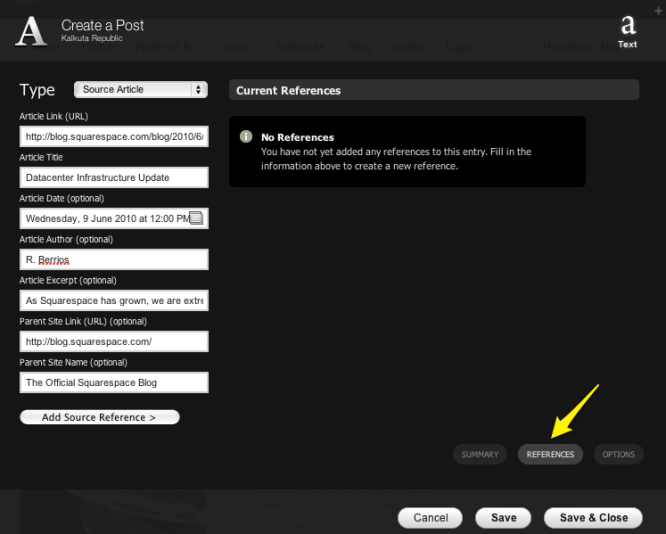Open the Article Date calendar picker icon

point(196,218)
